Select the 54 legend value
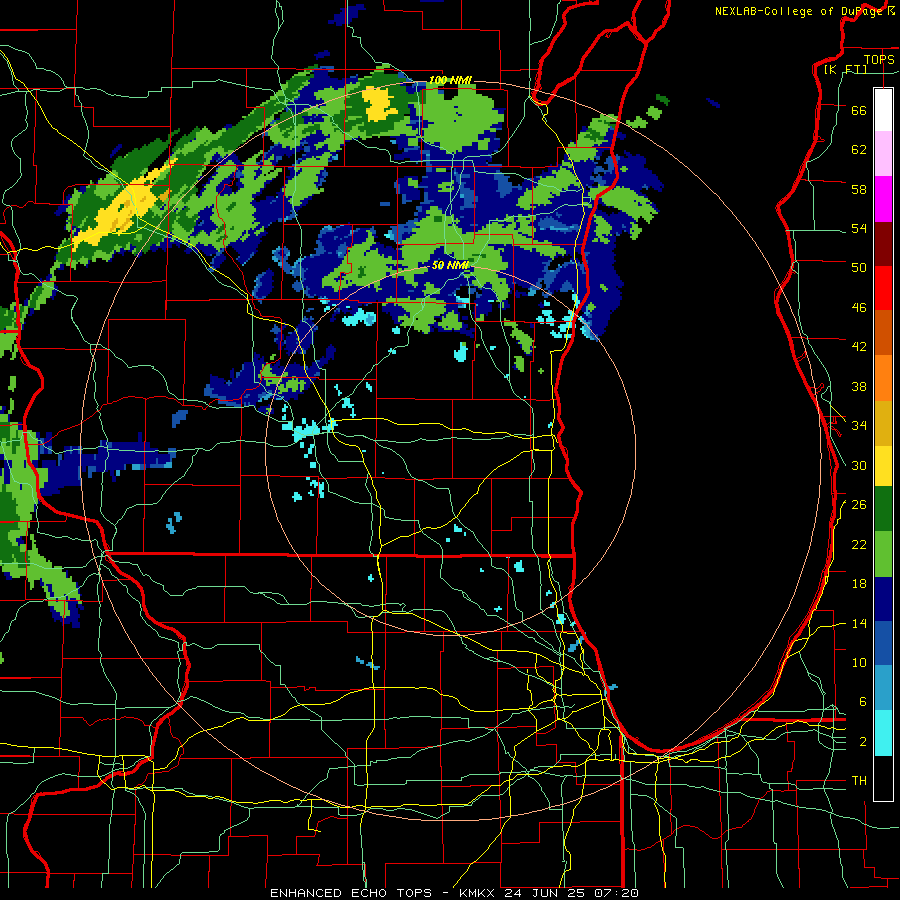 point(859,228)
